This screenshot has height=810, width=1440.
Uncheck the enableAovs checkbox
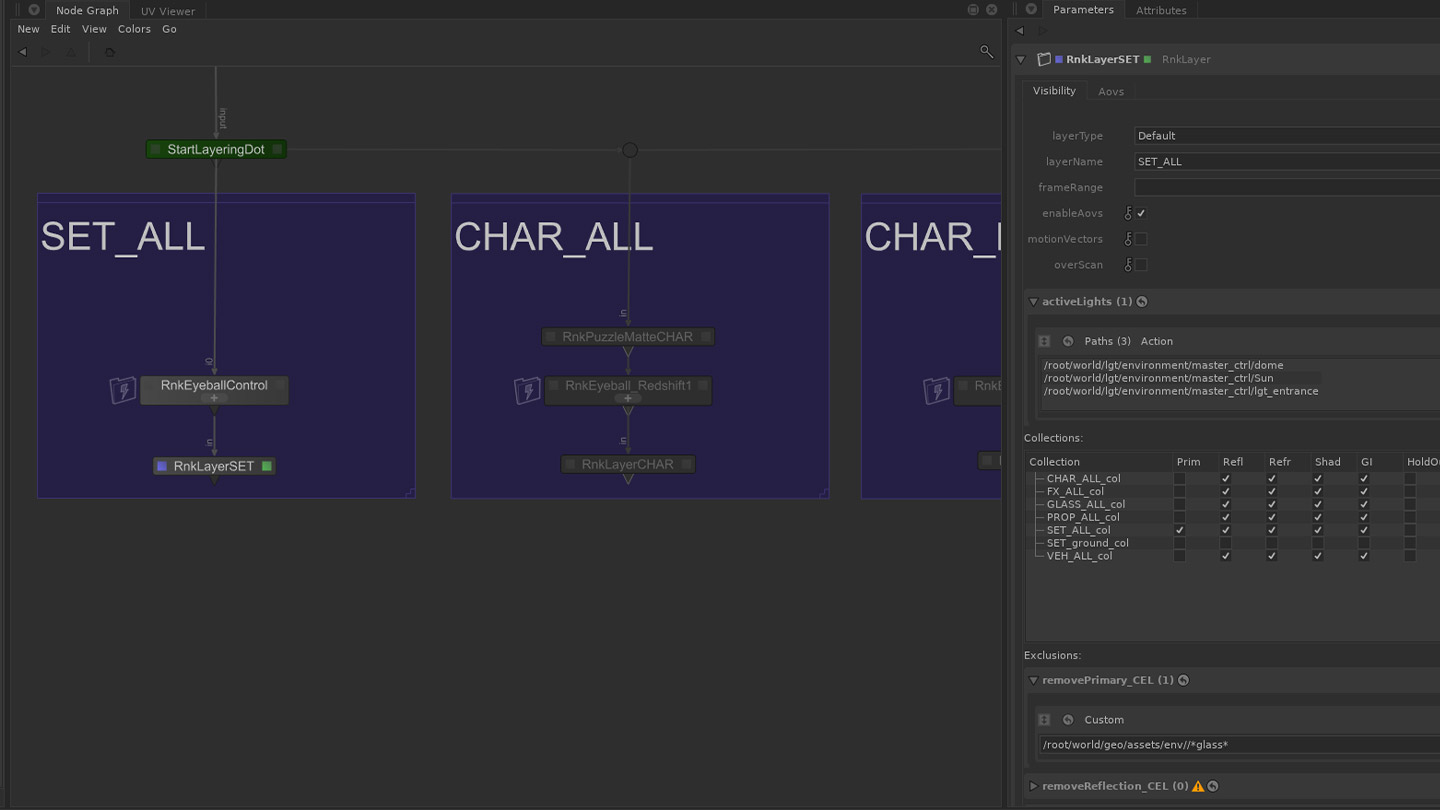click(1141, 213)
